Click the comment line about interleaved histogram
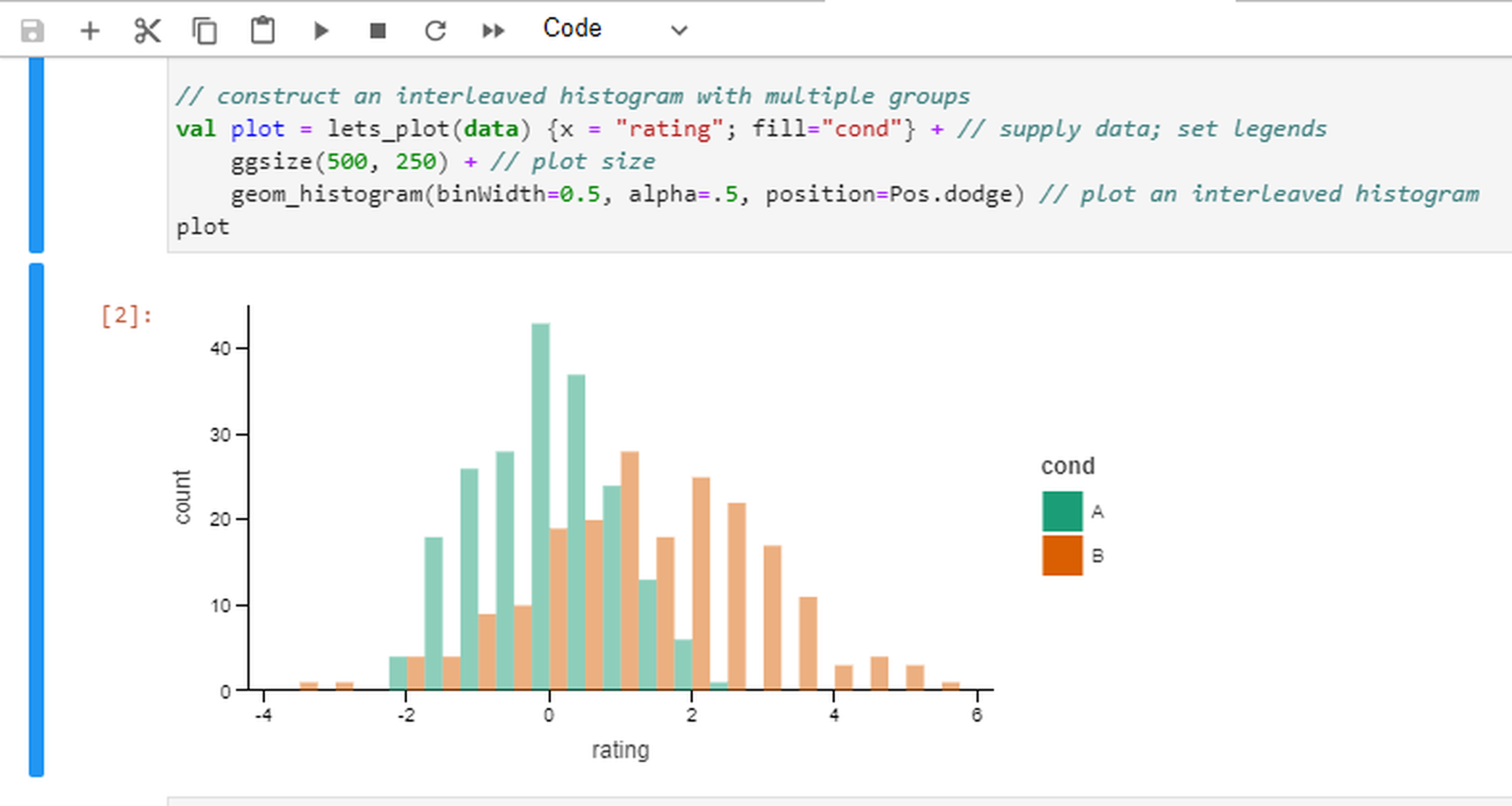Screen dimensions: 1512x806 [572, 96]
